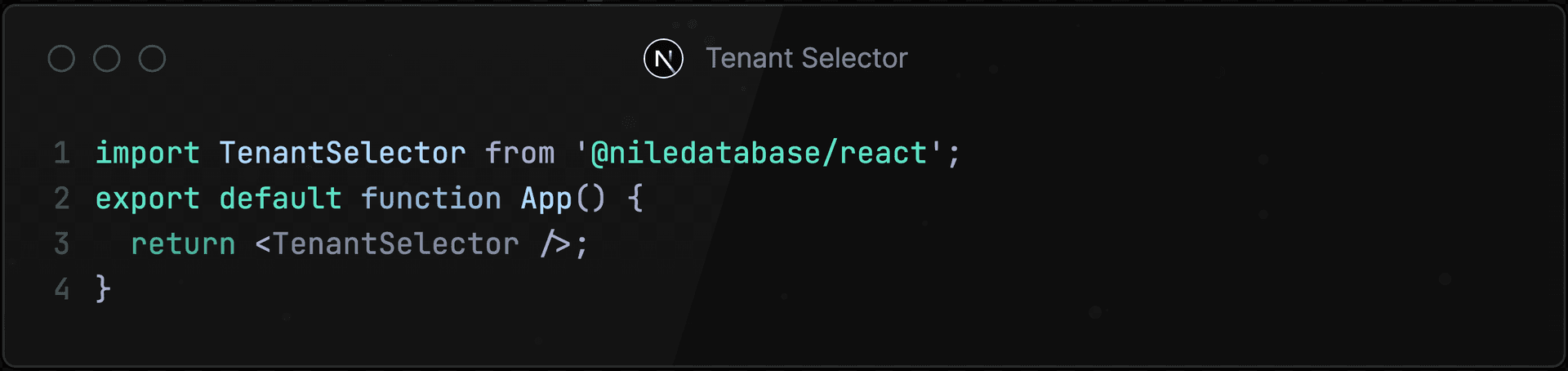1568x371 pixels.
Task: Place cursor on the export keyword
Action: coord(147,199)
